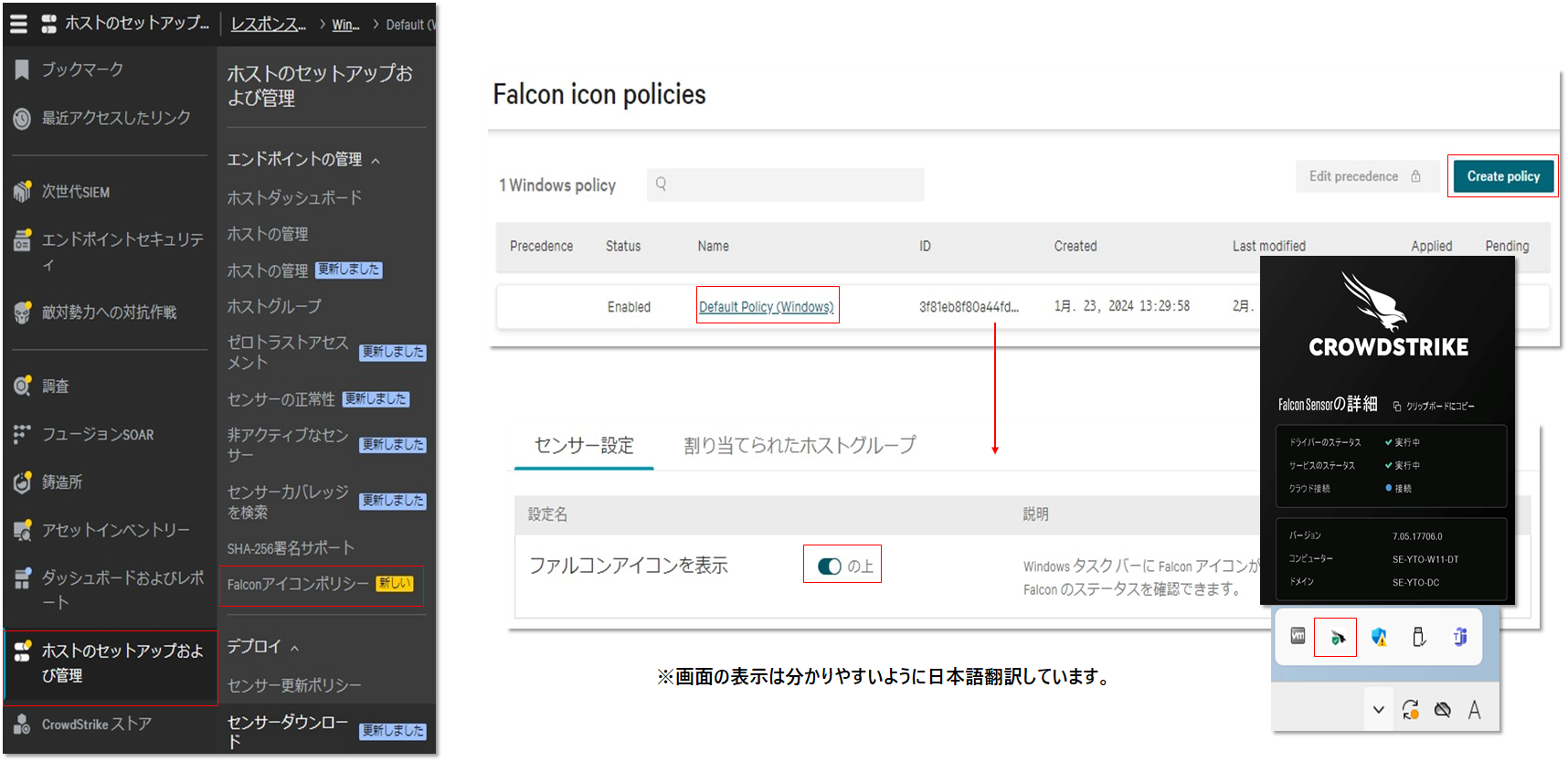Click the アセットインベントリー icon
This screenshot has width=1568, height=762.
click(22, 530)
